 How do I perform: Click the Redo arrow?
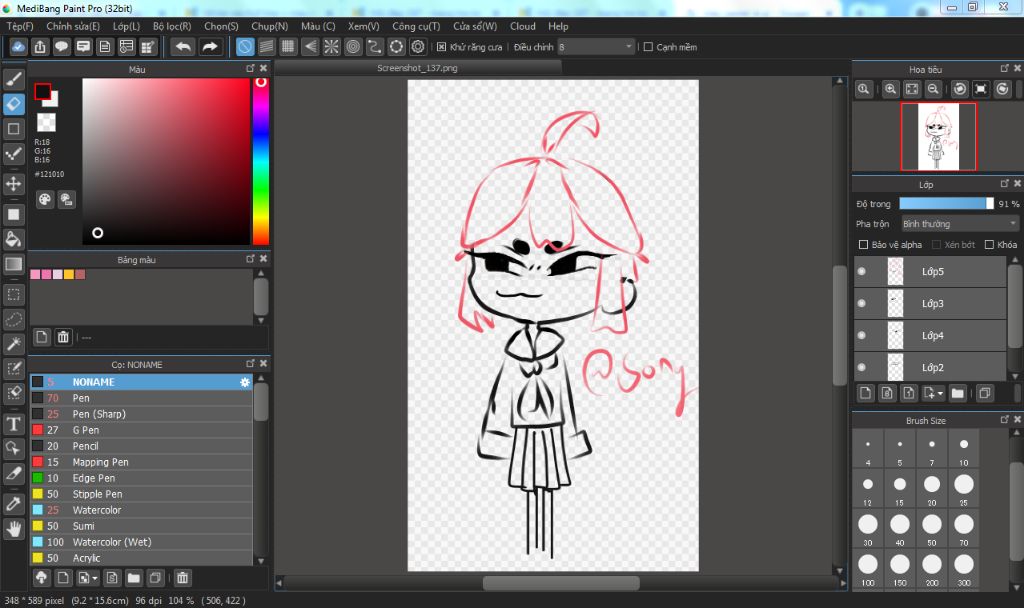click(210, 47)
